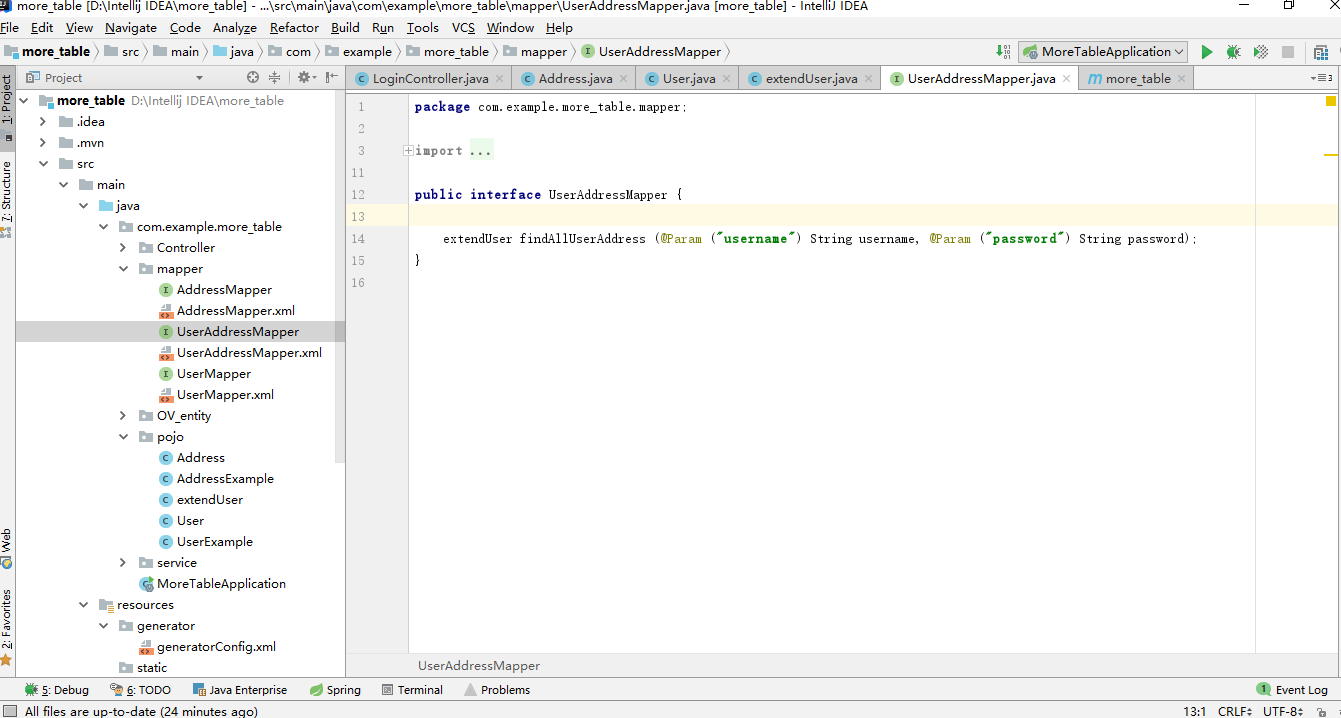The image size is (1341, 718).
Task: Collapse the src folder
Action: (43, 163)
